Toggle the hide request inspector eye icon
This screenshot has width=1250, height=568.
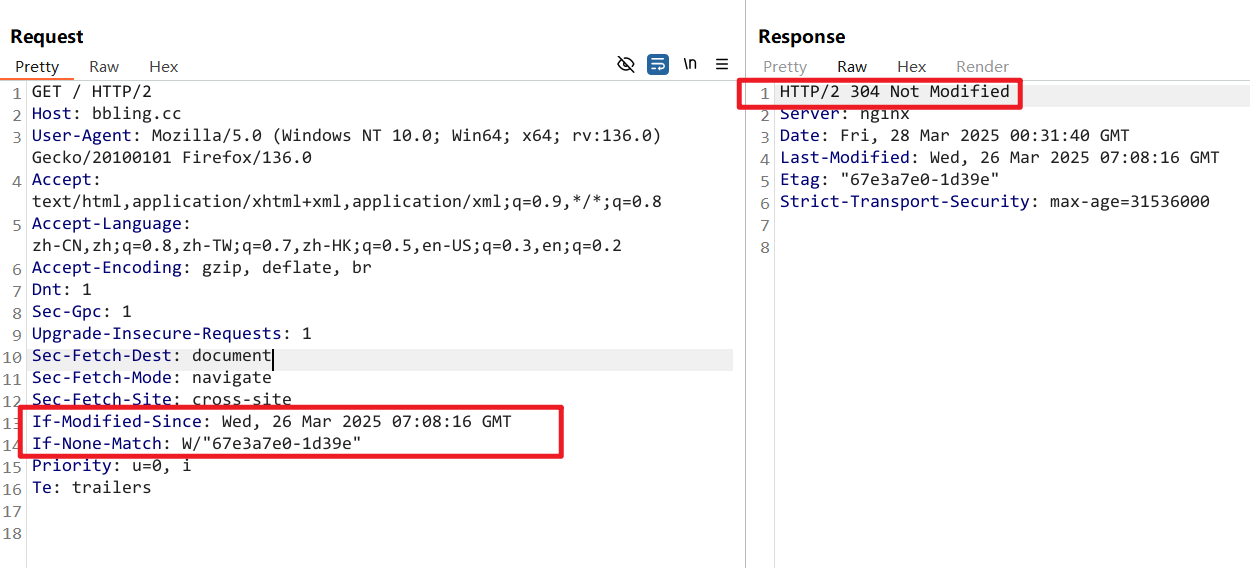point(626,65)
